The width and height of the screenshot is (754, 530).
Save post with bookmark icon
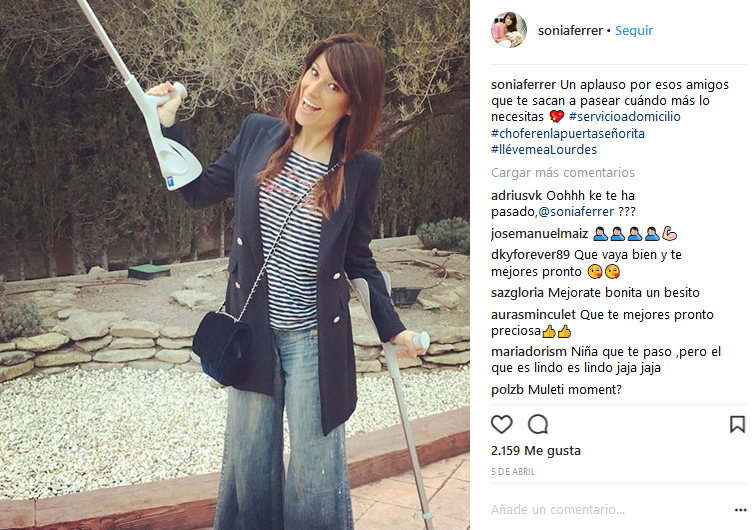(737, 424)
